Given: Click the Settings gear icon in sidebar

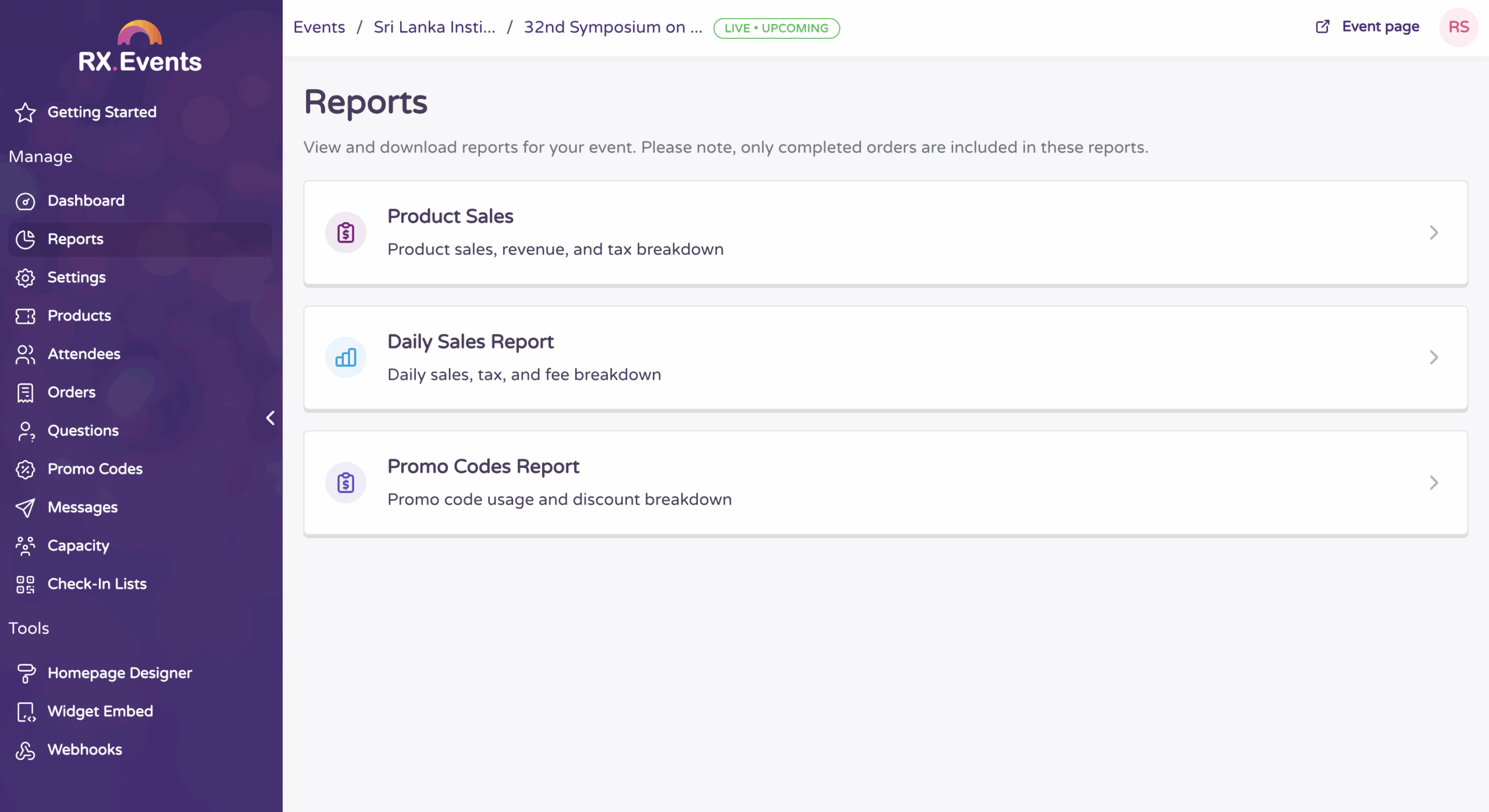Looking at the screenshot, I should [x=25, y=278].
